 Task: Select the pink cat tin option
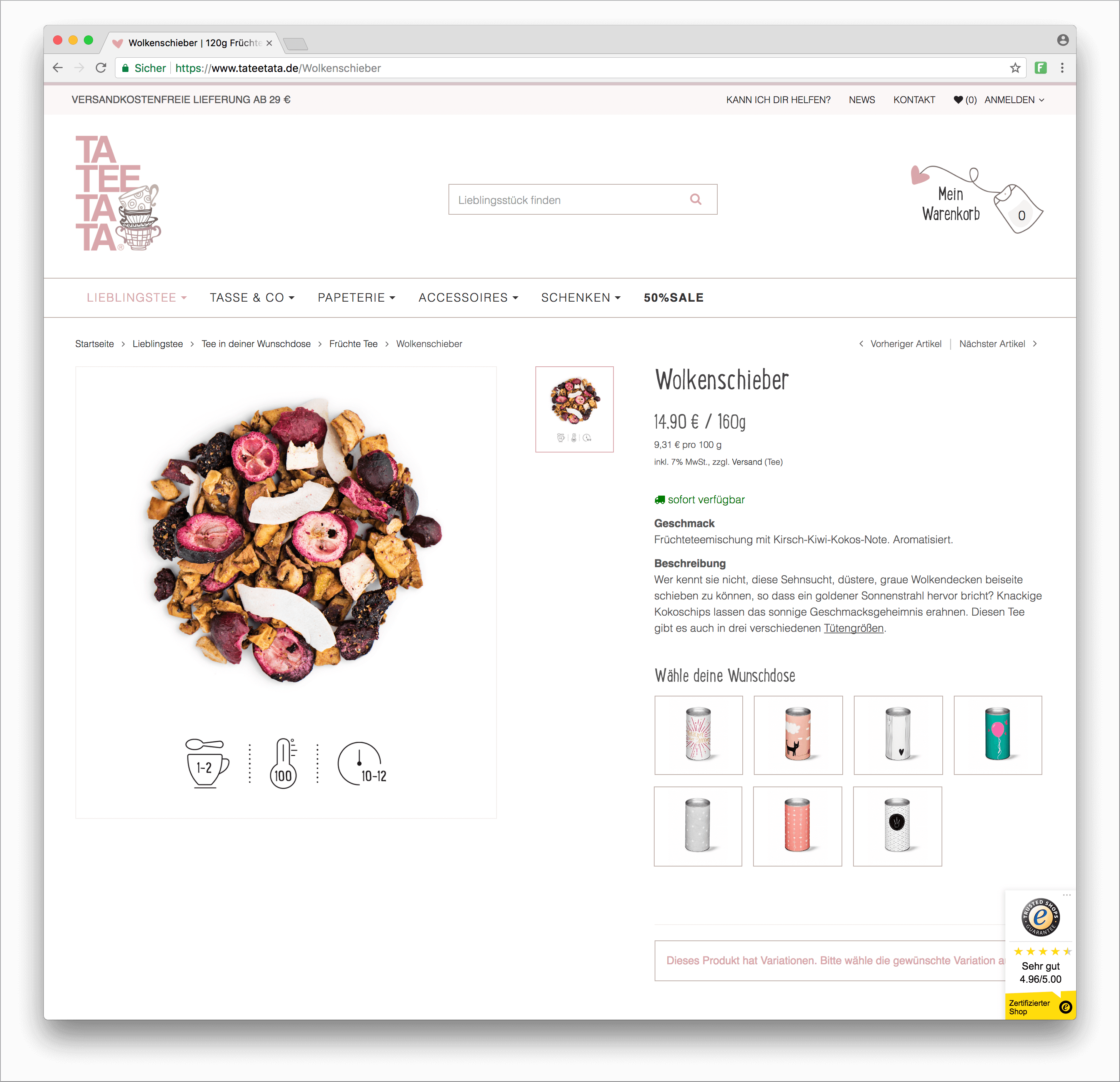(x=798, y=735)
